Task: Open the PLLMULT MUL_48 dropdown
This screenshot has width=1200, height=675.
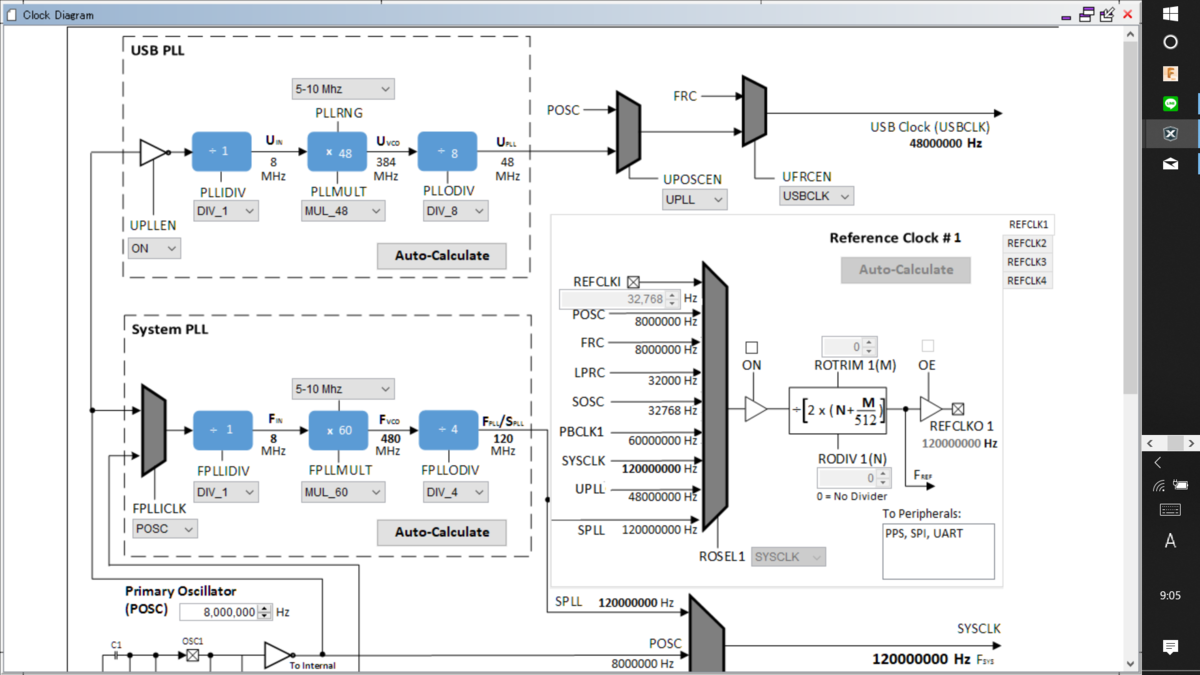Action: click(x=343, y=211)
